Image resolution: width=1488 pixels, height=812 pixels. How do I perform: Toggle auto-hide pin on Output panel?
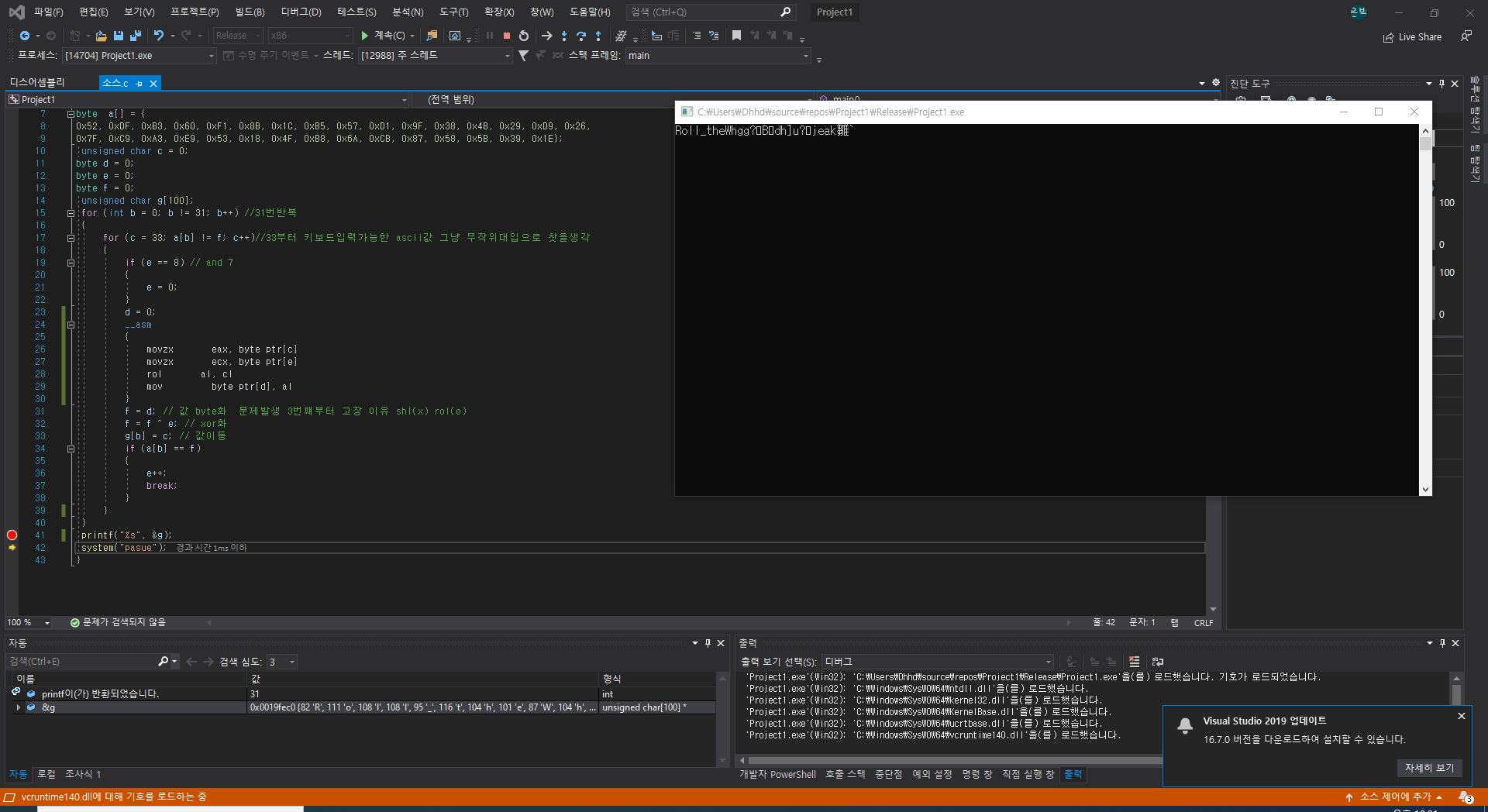click(1442, 643)
